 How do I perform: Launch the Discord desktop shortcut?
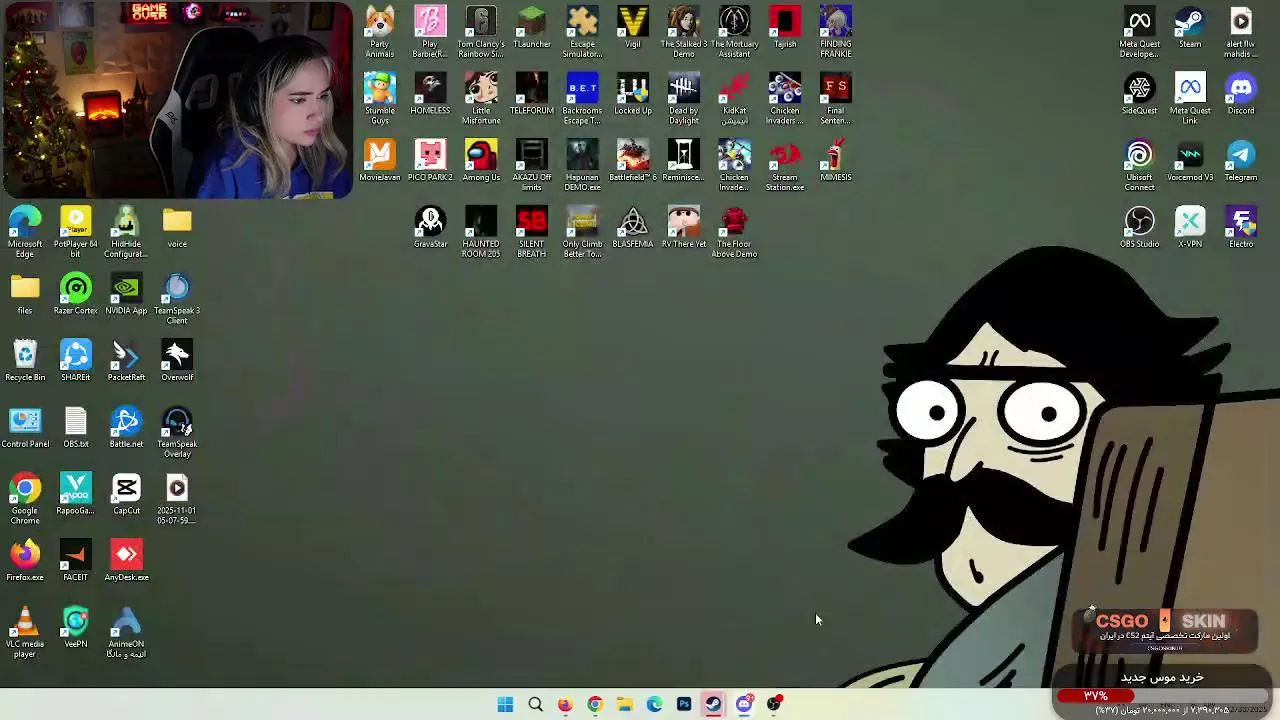click(x=1241, y=94)
